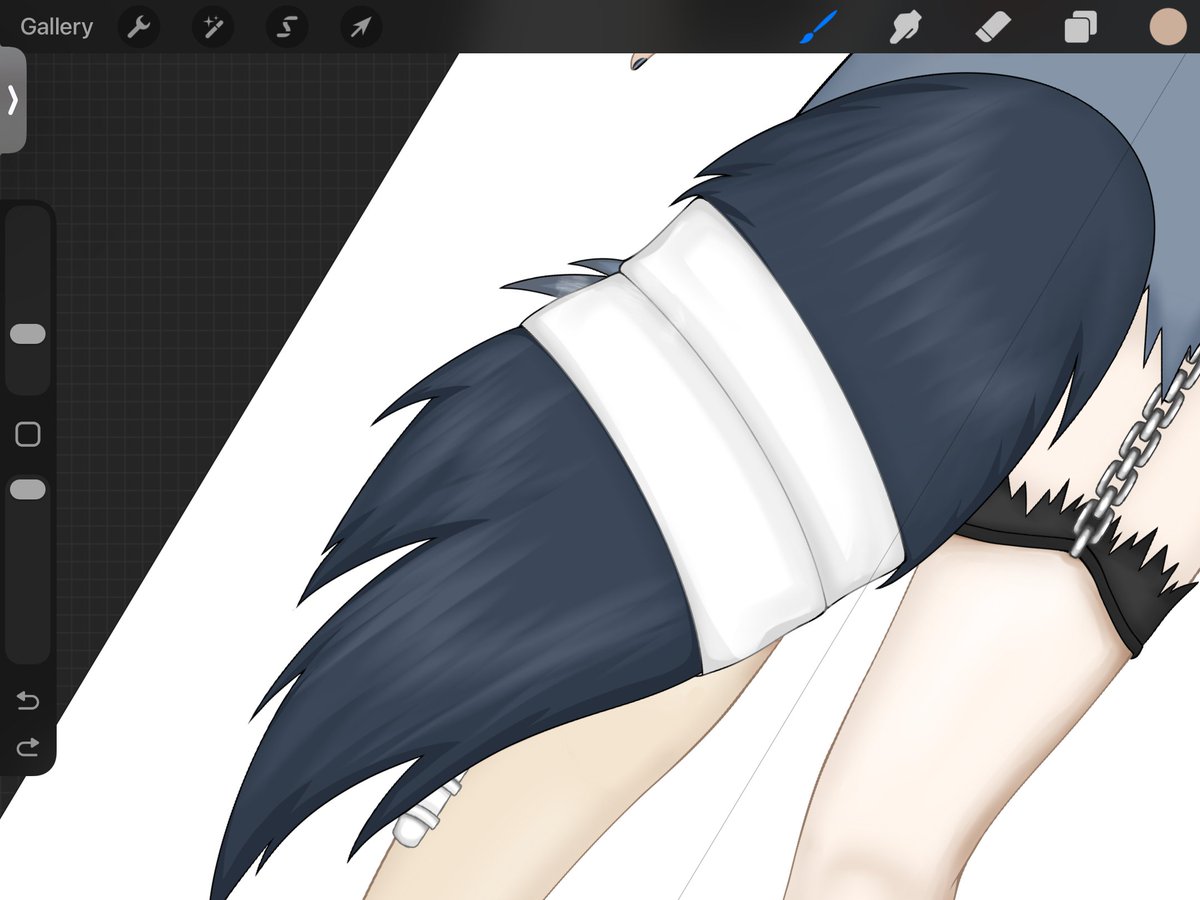Select the Eraser tool
Screen dimensions: 1200x900
point(993,27)
